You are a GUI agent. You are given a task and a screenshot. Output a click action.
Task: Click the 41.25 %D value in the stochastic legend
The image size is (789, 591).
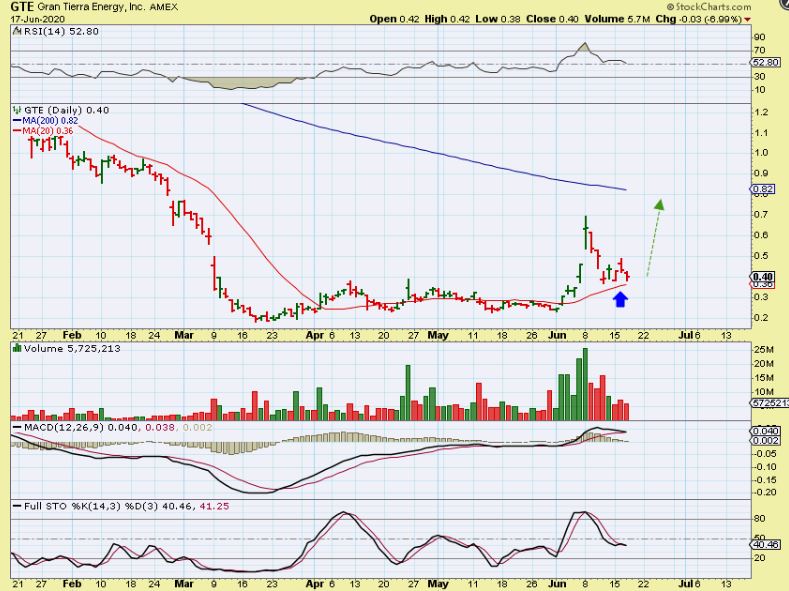(214, 506)
